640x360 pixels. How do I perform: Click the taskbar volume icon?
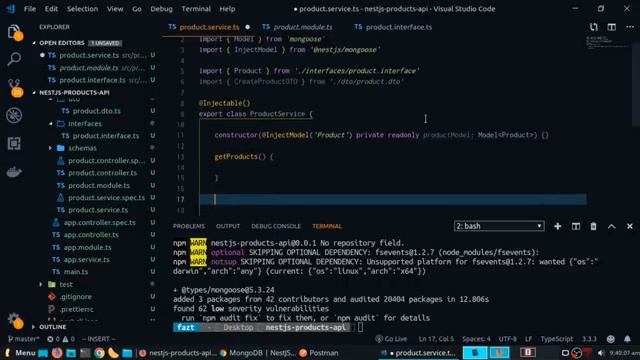coord(600,353)
